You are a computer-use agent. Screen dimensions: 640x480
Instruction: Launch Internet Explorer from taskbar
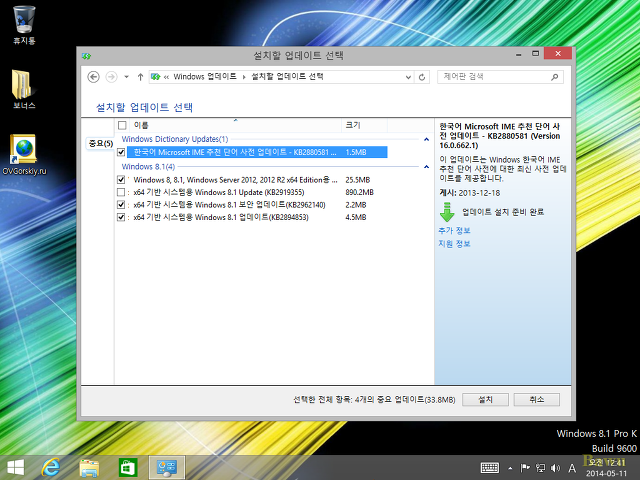[51, 468]
